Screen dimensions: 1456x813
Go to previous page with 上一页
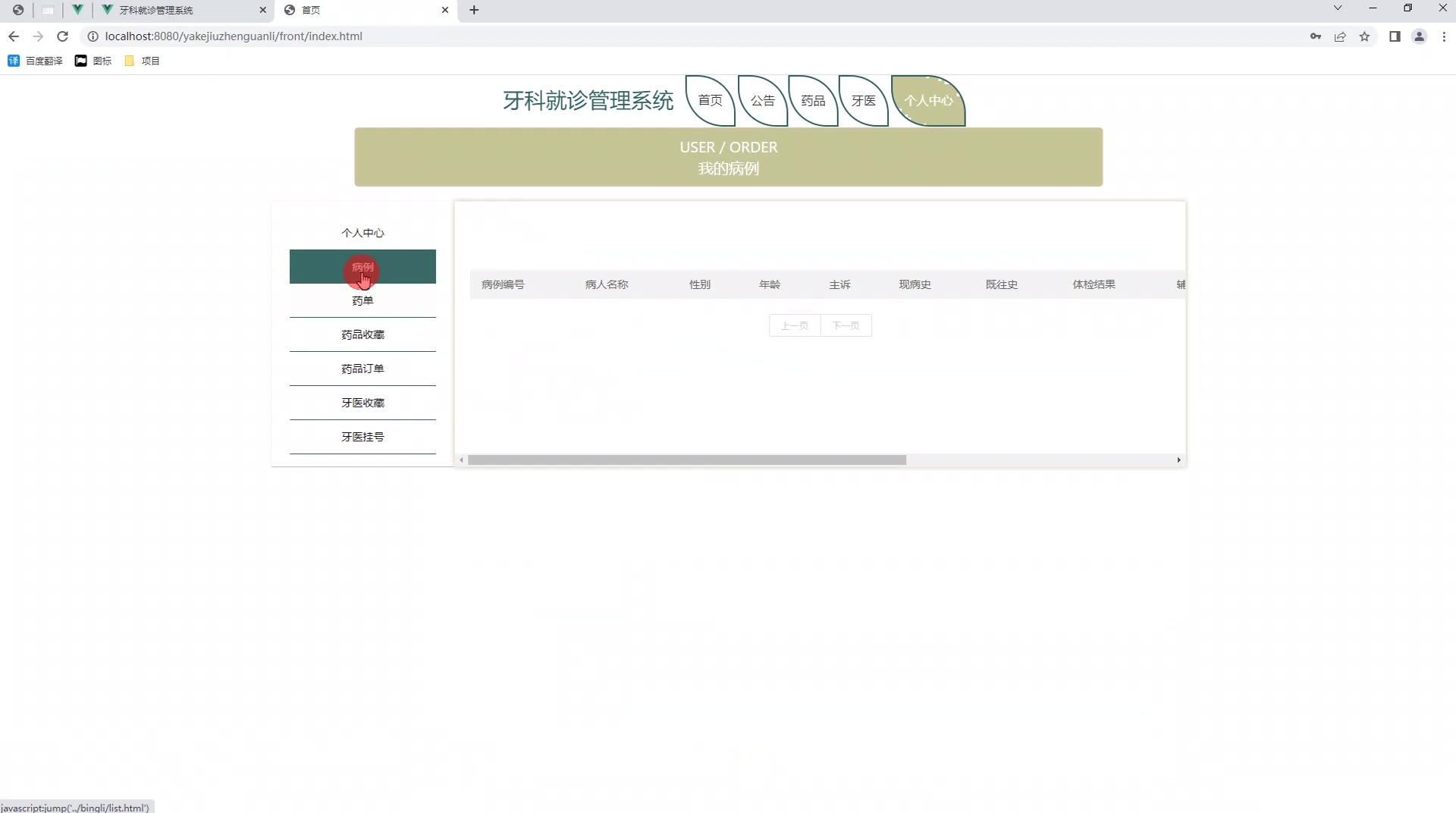(x=795, y=325)
